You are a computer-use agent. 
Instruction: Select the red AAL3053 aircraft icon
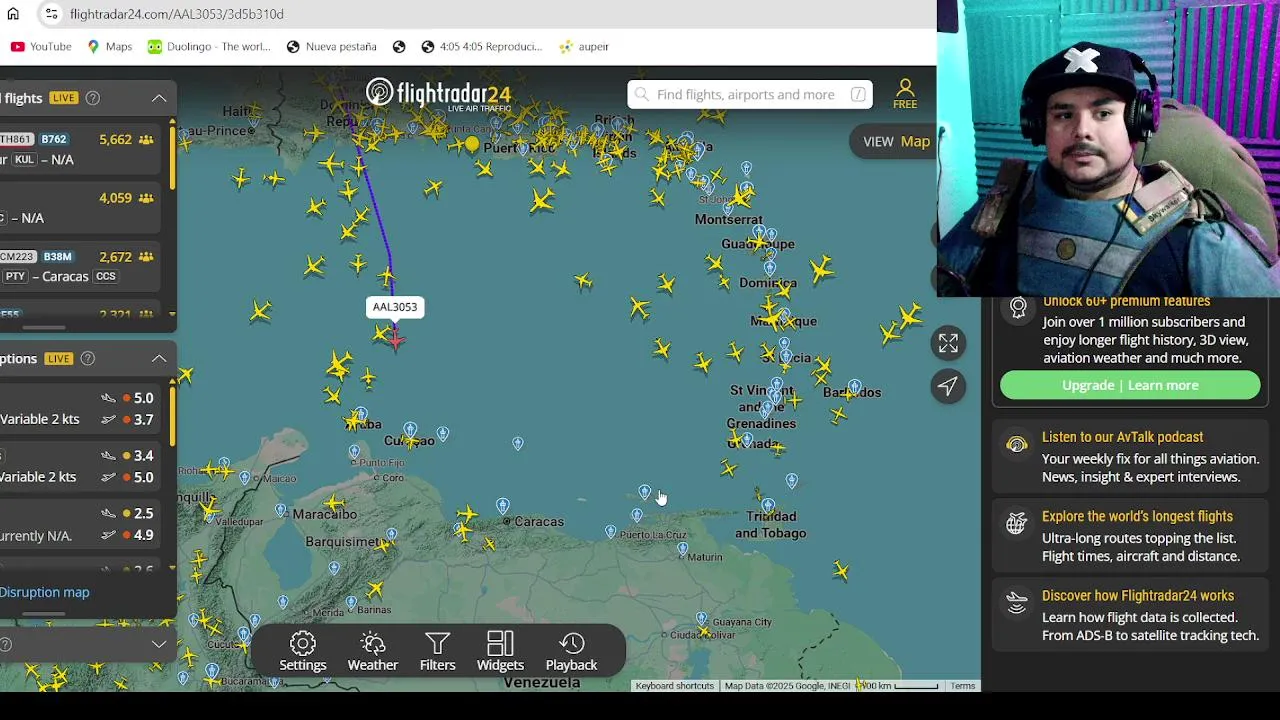[x=395, y=340]
